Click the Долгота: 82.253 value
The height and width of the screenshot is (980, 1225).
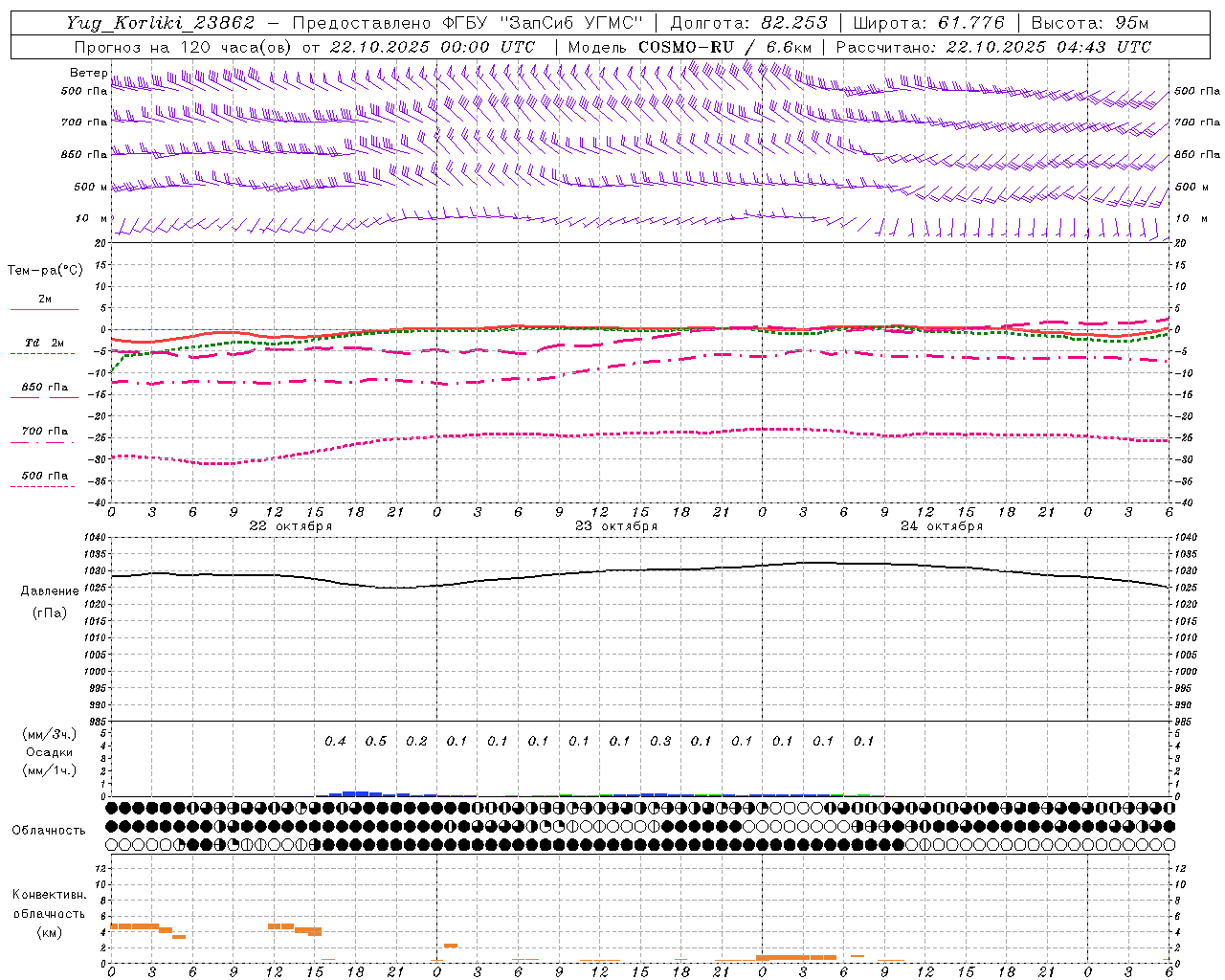pyautogui.click(x=748, y=23)
